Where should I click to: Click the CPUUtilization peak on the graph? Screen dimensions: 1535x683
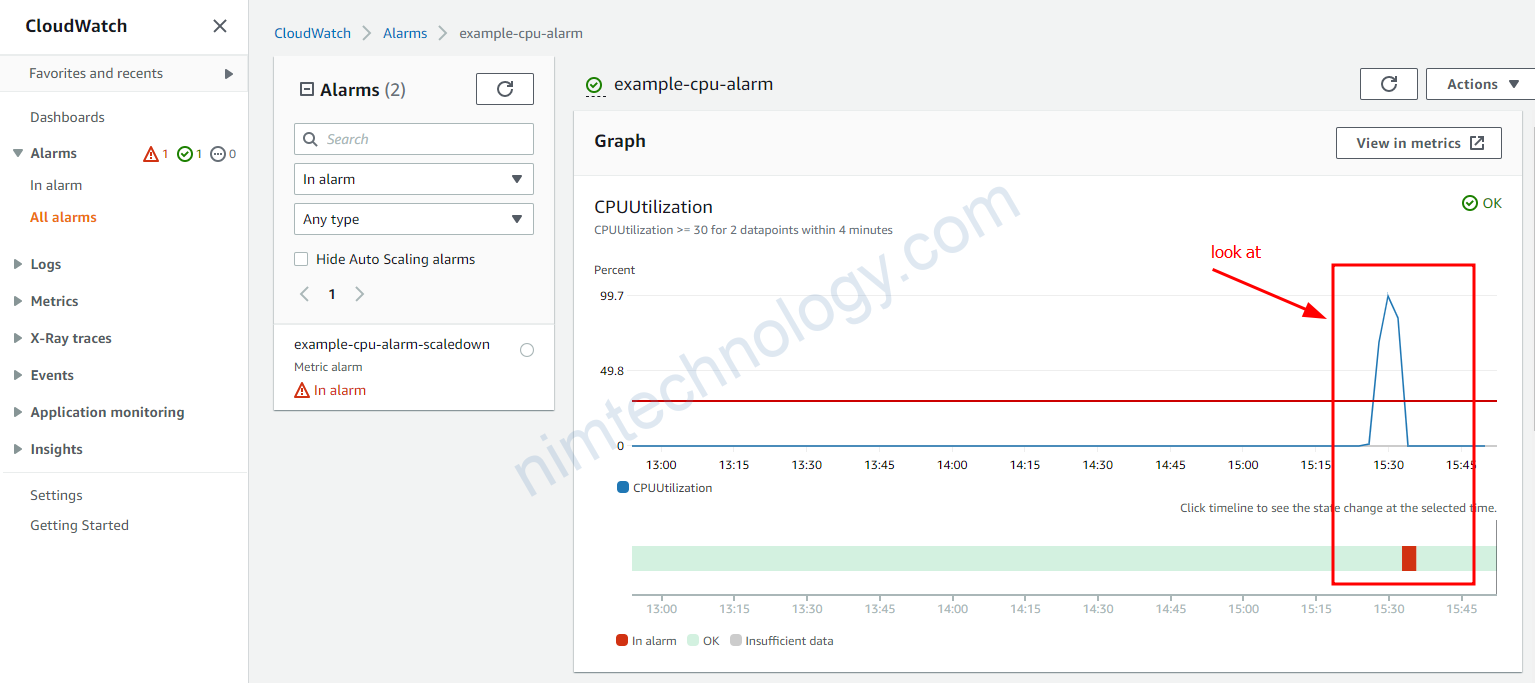coord(1387,295)
